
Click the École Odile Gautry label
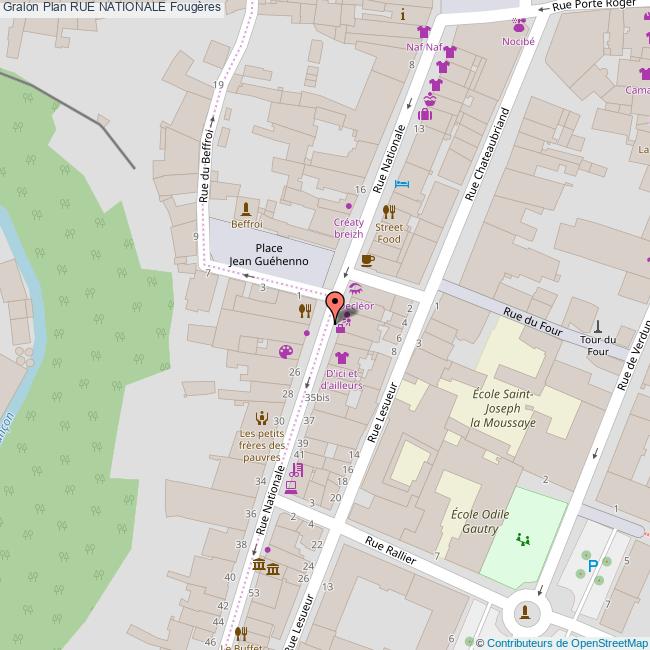point(479,521)
